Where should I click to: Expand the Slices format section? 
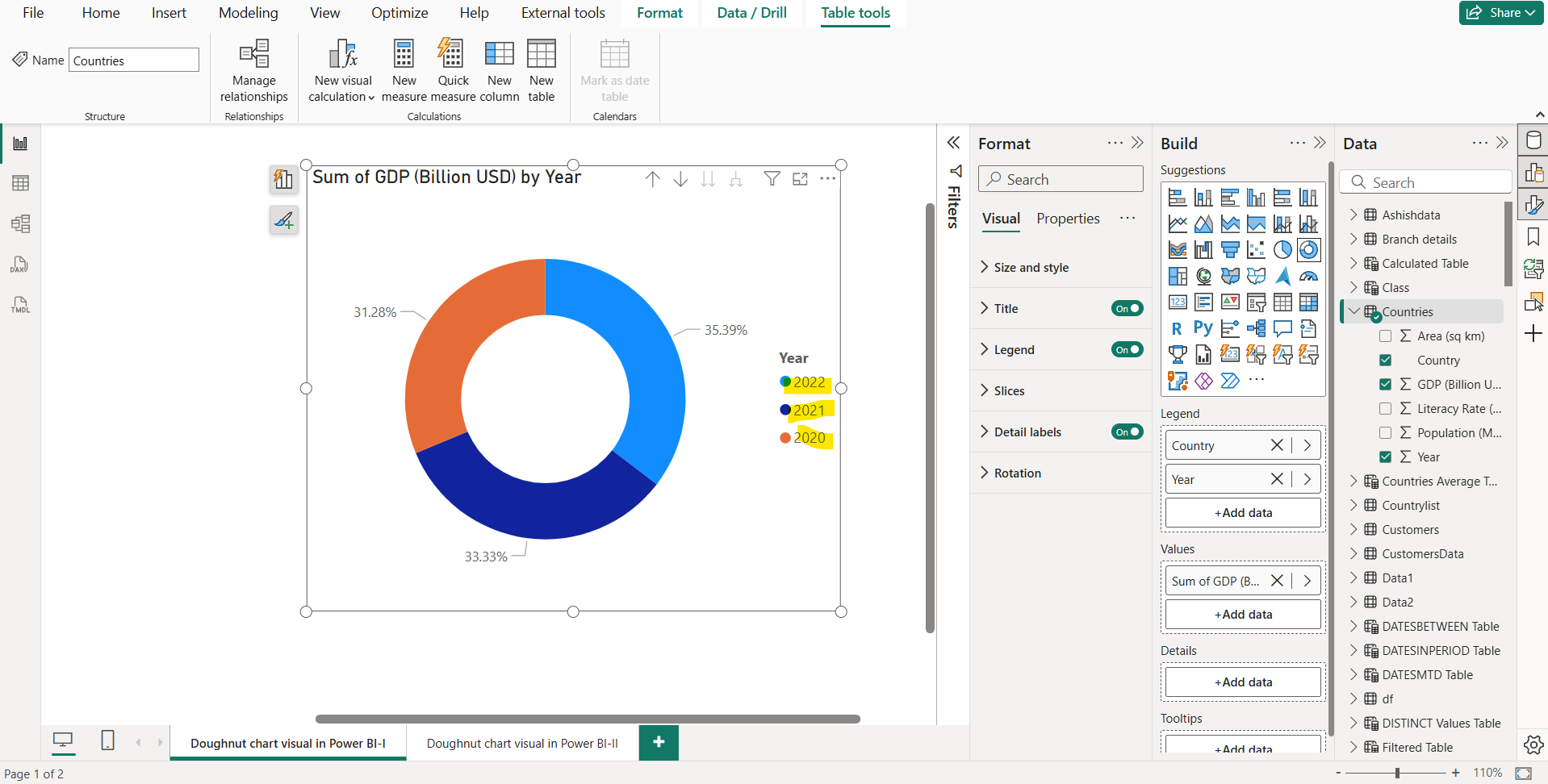pyautogui.click(x=1009, y=390)
